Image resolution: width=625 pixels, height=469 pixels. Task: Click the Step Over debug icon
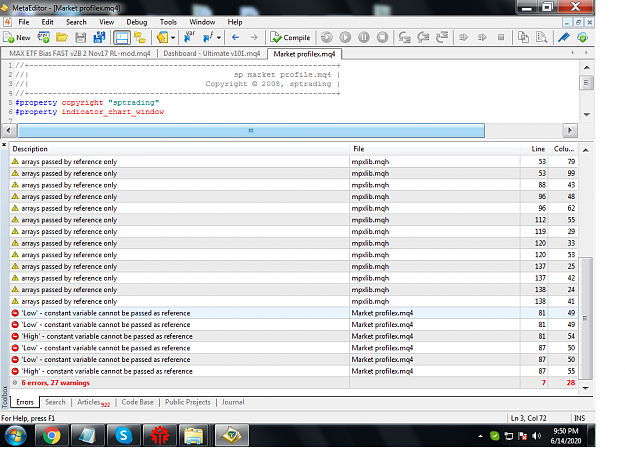tap(423, 37)
